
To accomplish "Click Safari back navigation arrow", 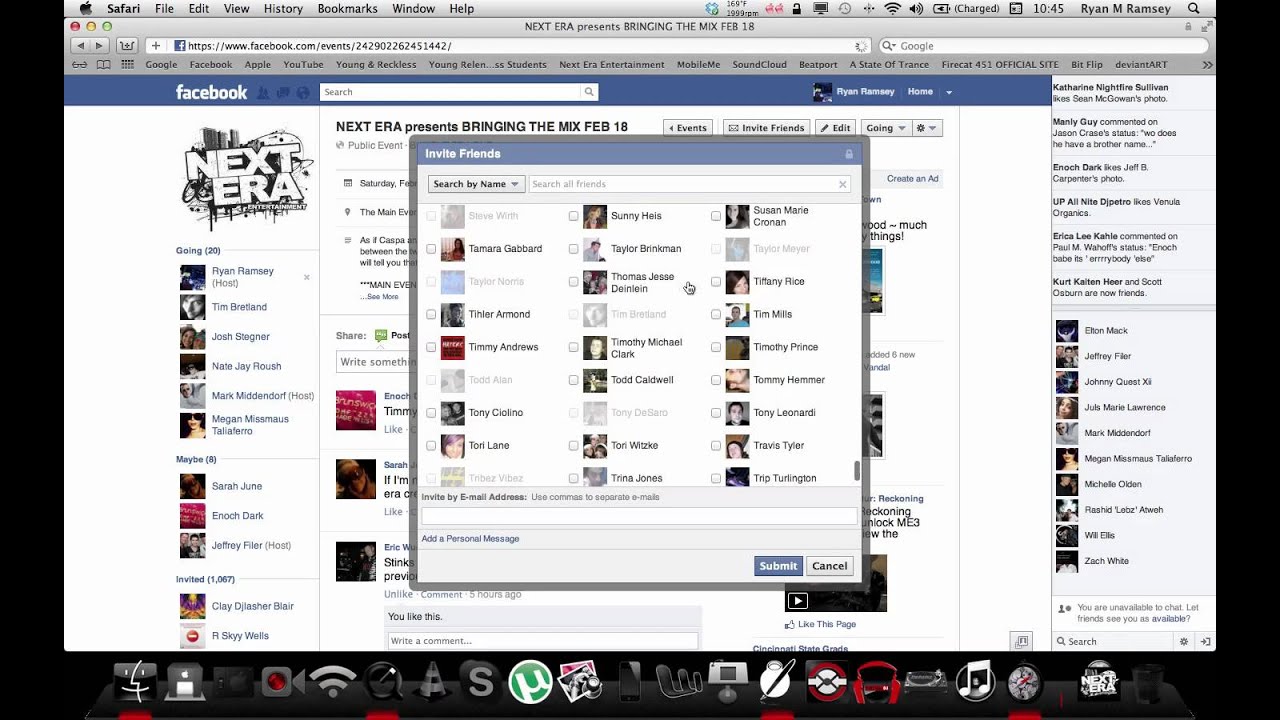I will tap(81, 46).
